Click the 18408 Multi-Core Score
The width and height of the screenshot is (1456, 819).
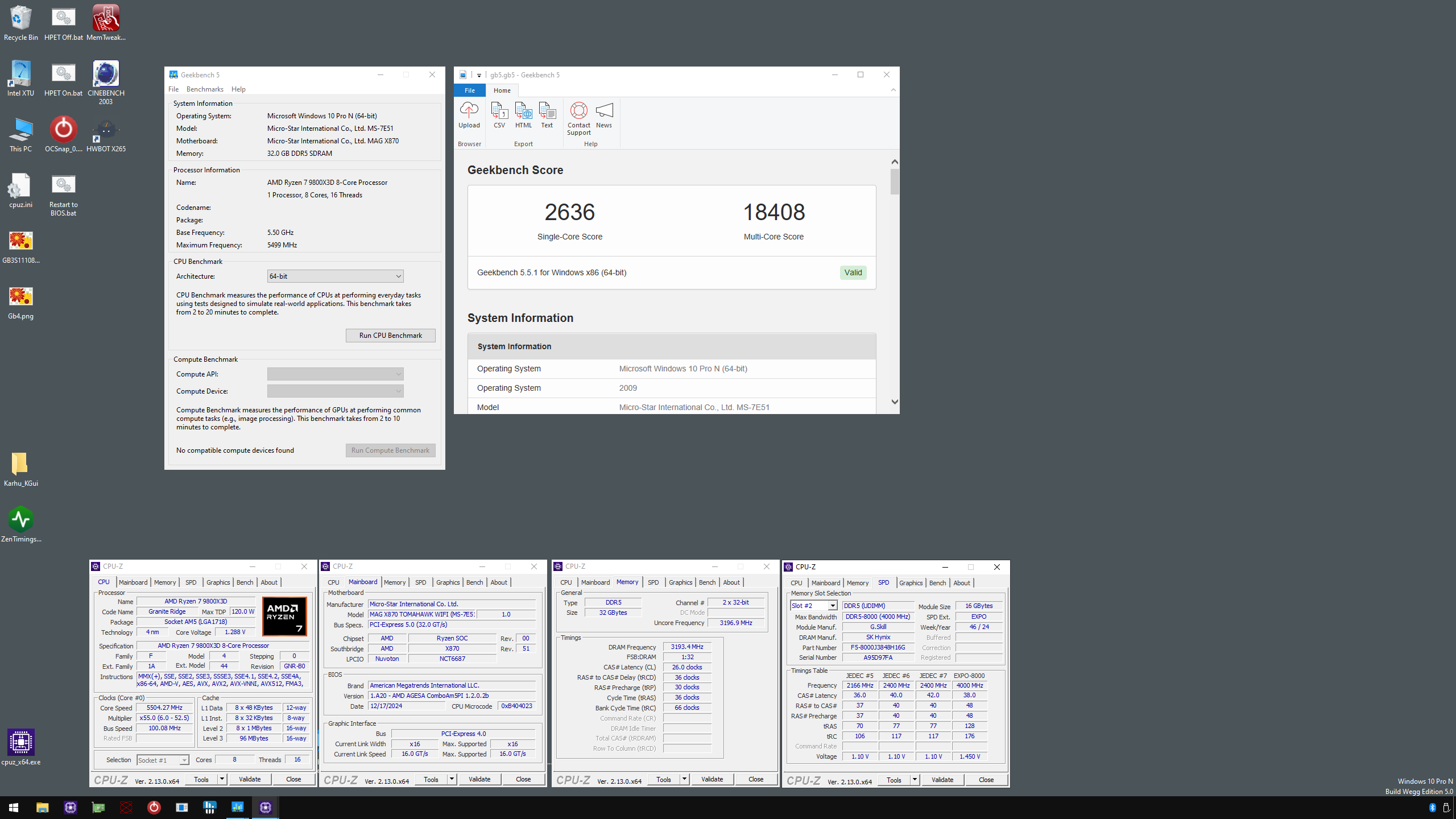[x=773, y=212]
